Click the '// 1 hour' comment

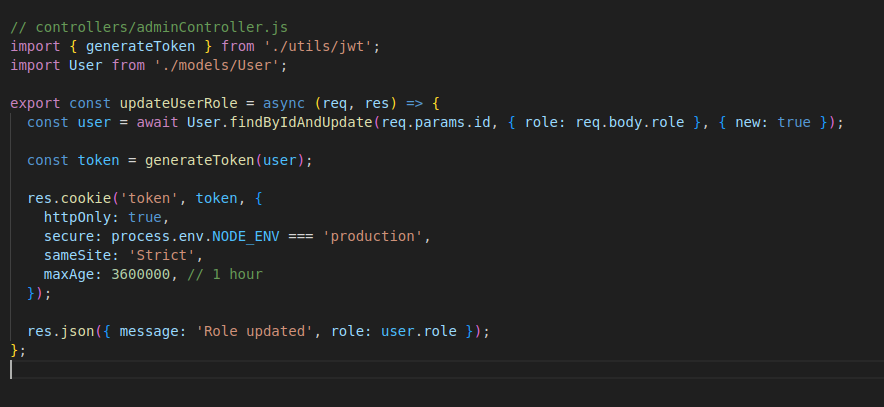tap(224, 275)
